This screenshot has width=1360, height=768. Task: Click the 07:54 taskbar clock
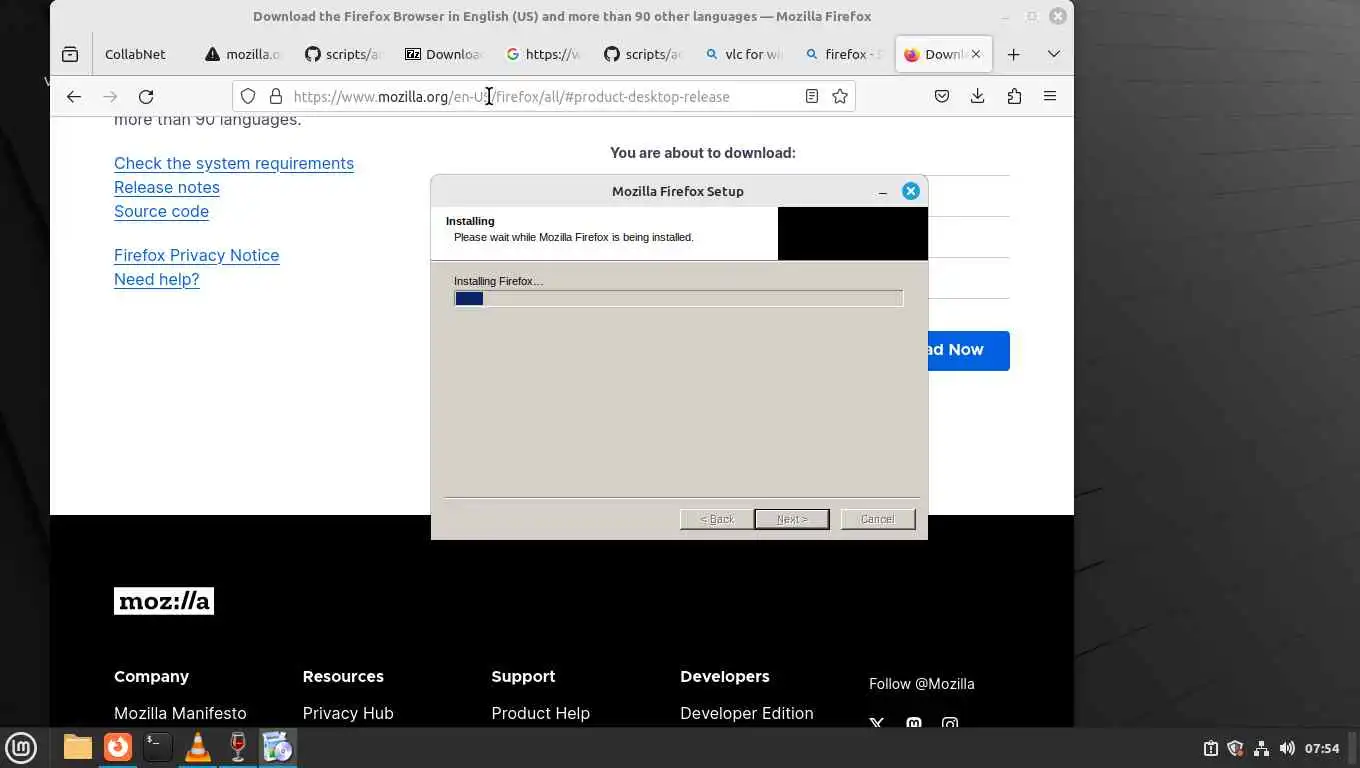1322,748
